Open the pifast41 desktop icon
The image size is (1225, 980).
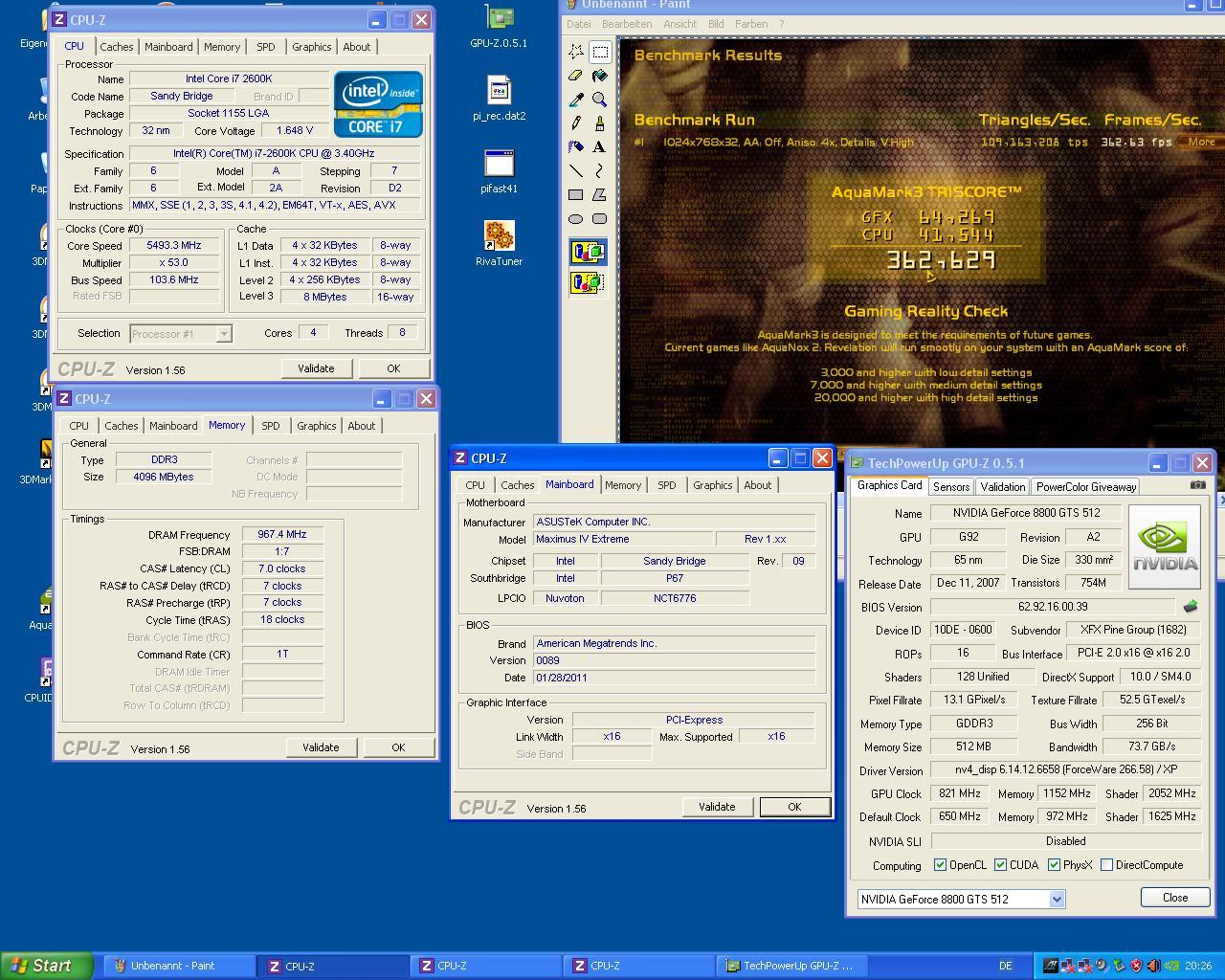pyautogui.click(x=499, y=172)
